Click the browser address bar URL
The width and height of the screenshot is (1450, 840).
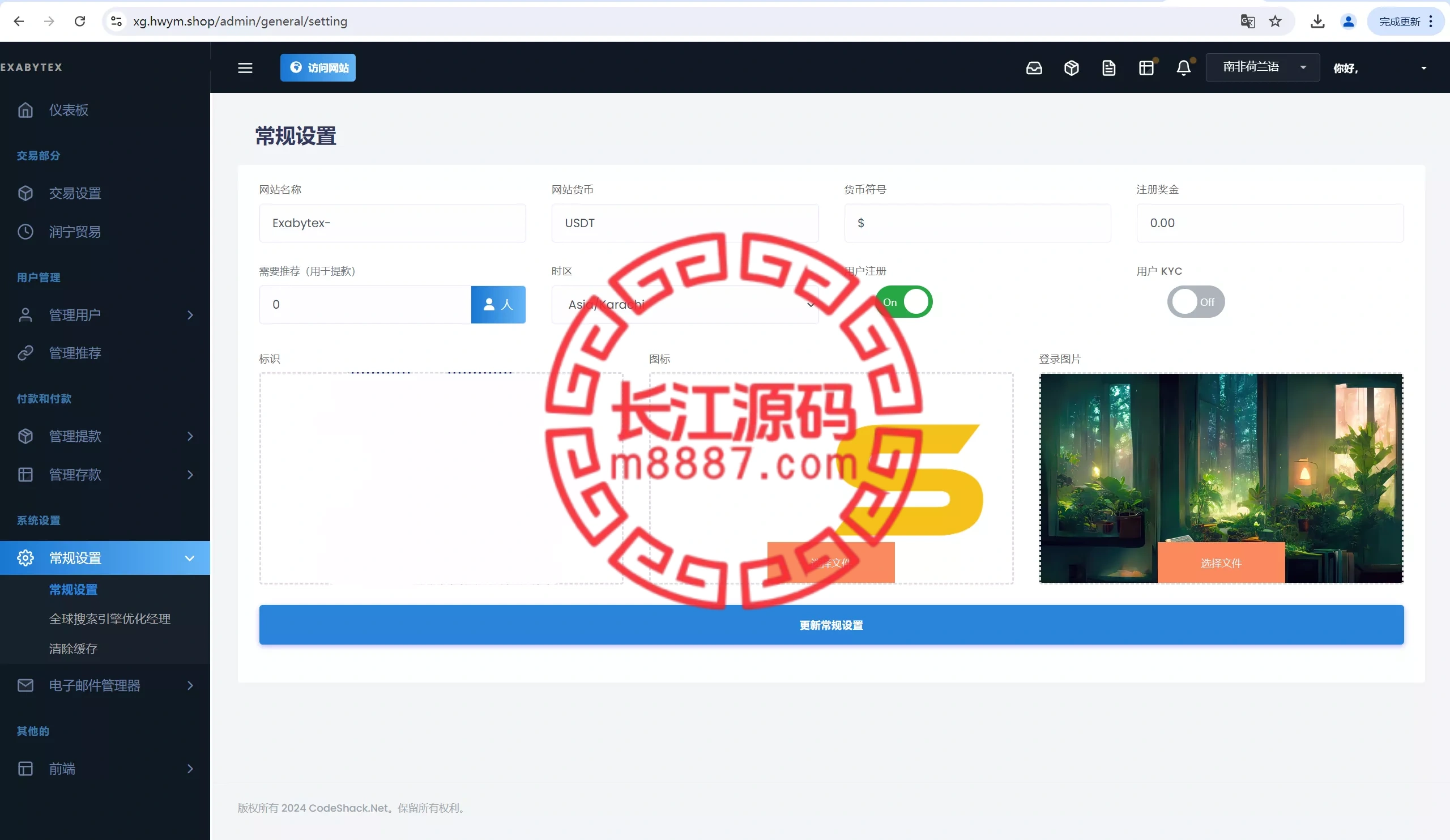(x=240, y=22)
